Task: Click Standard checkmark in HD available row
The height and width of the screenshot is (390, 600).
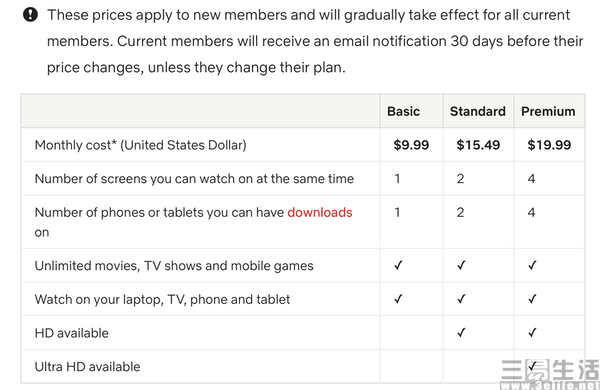Action: 461,333
